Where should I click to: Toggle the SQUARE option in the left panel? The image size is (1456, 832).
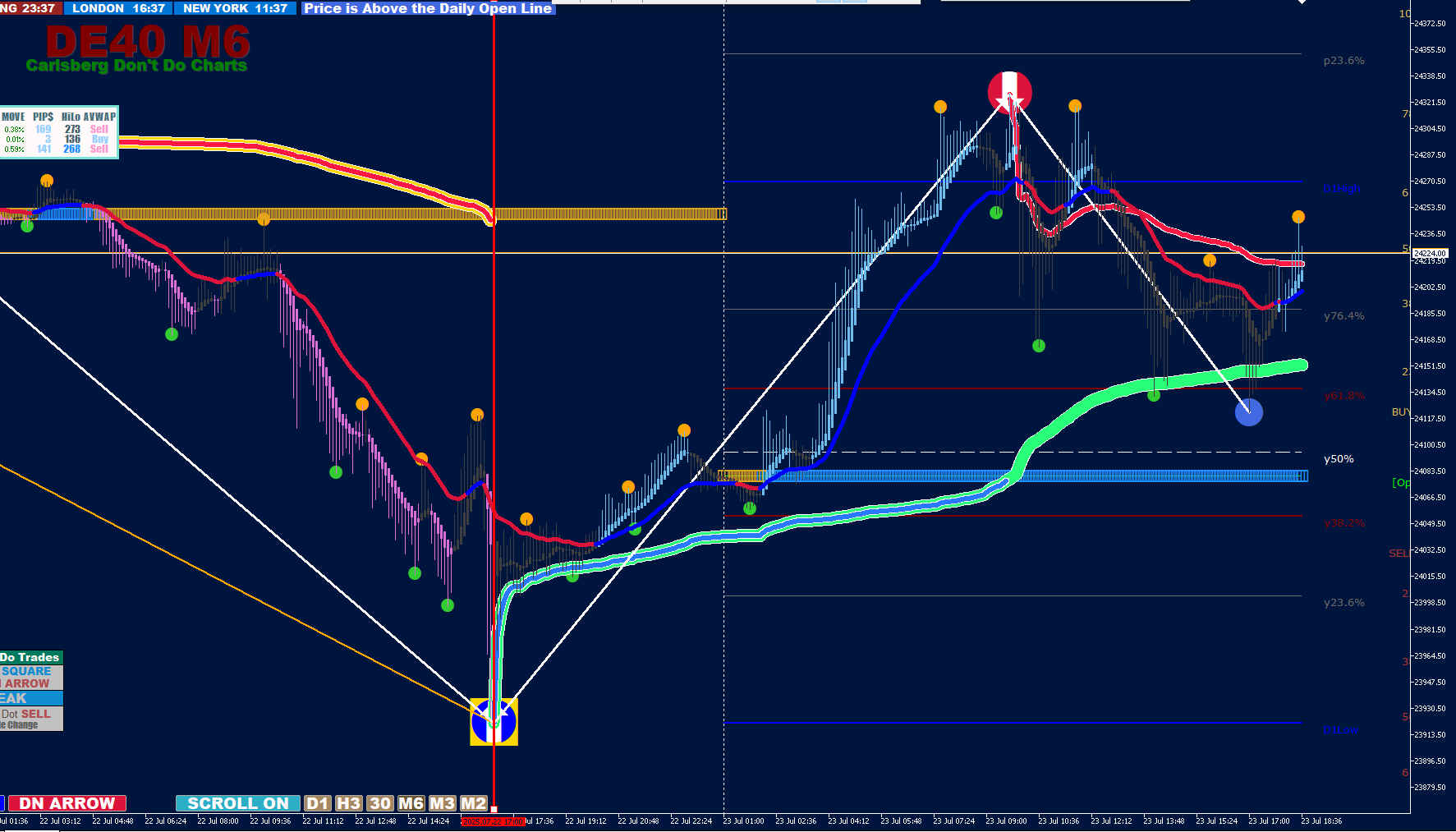tap(26, 671)
